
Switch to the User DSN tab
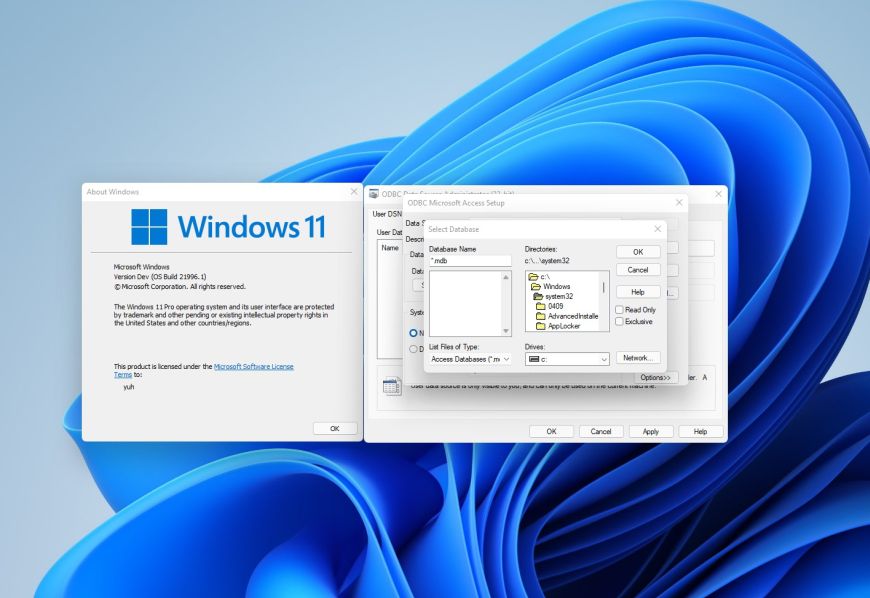(387, 214)
